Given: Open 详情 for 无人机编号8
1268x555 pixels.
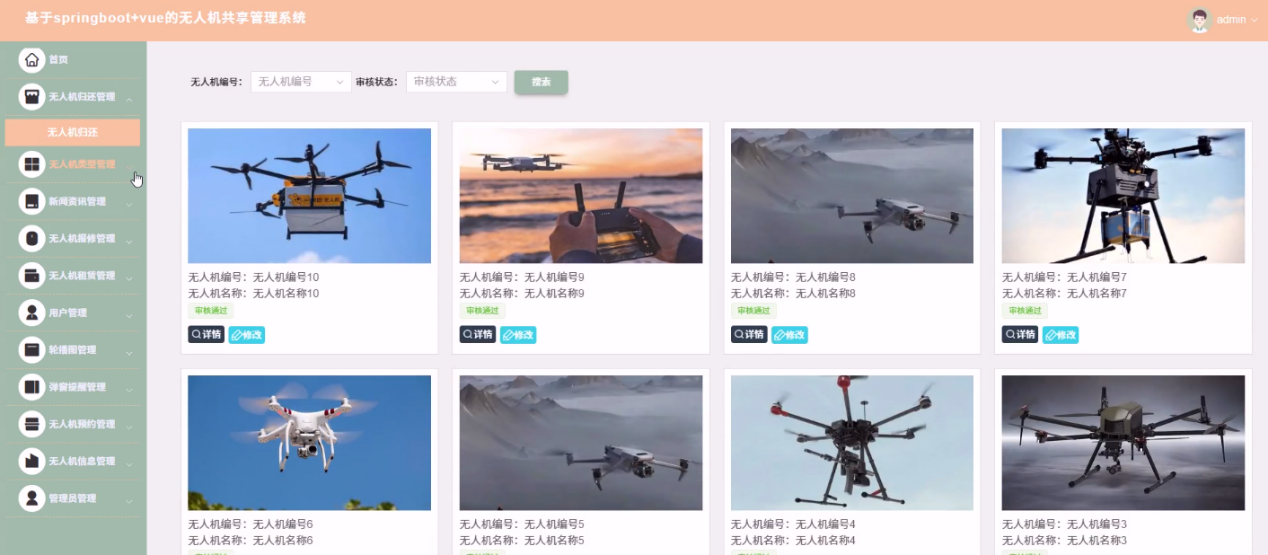Looking at the screenshot, I should [x=749, y=335].
